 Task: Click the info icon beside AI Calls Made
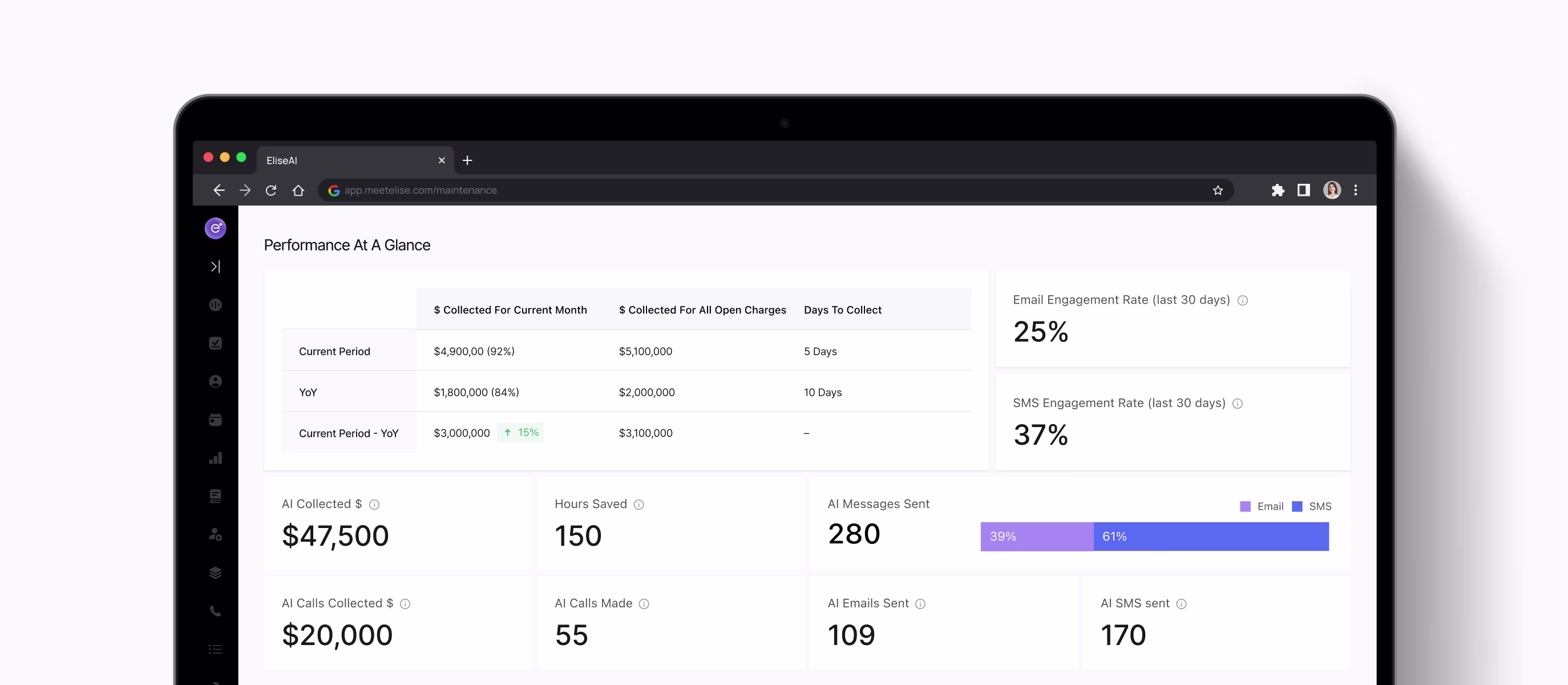point(644,603)
